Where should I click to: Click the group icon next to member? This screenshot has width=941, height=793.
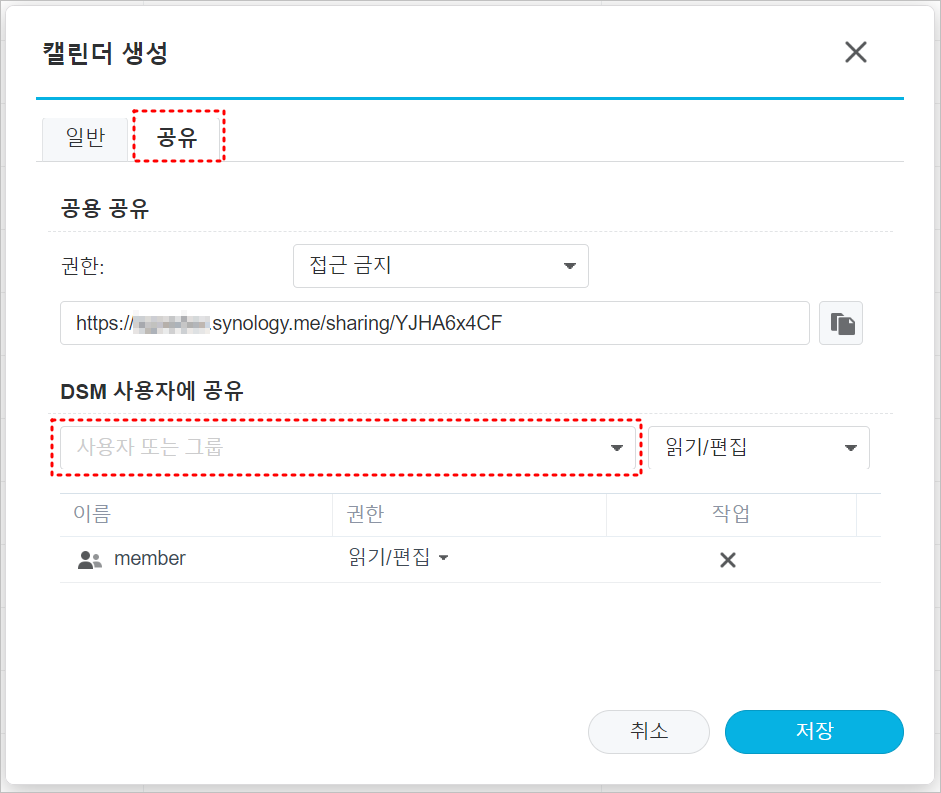90,559
